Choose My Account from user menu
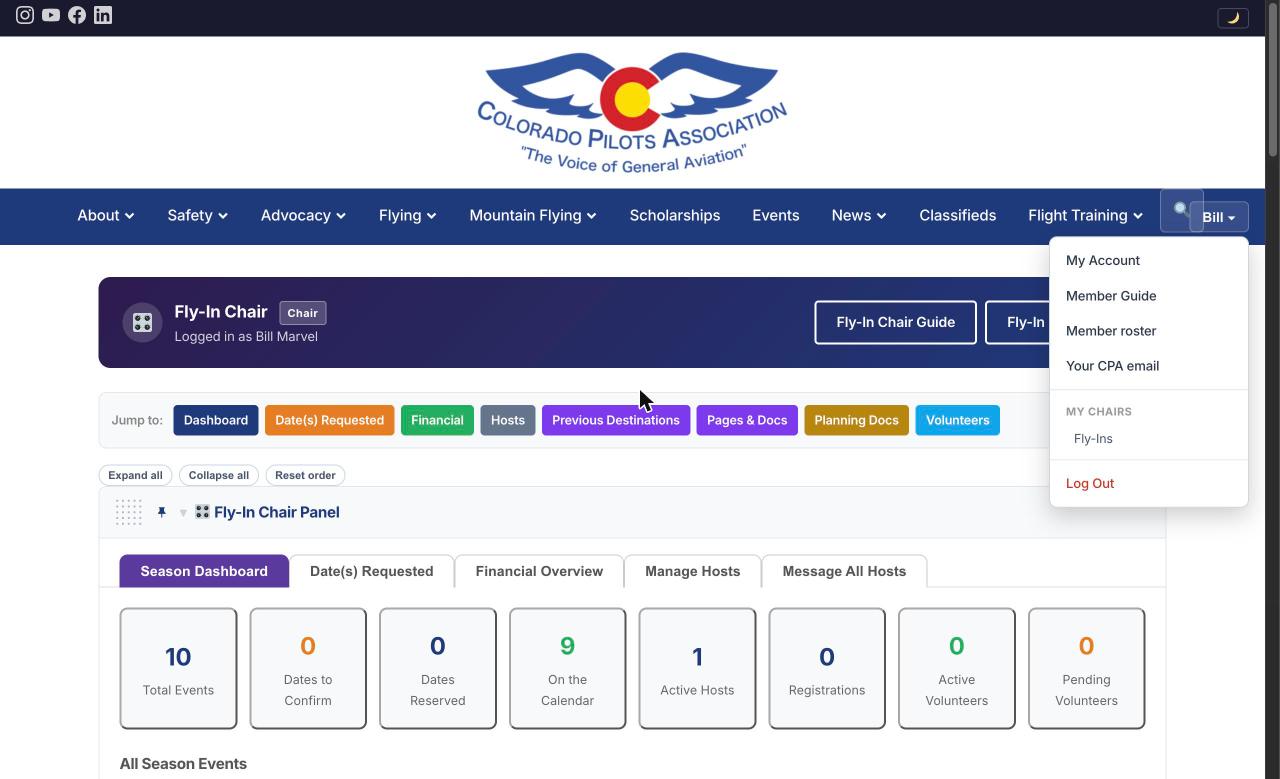This screenshot has width=1280, height=779. point(1149,260)
